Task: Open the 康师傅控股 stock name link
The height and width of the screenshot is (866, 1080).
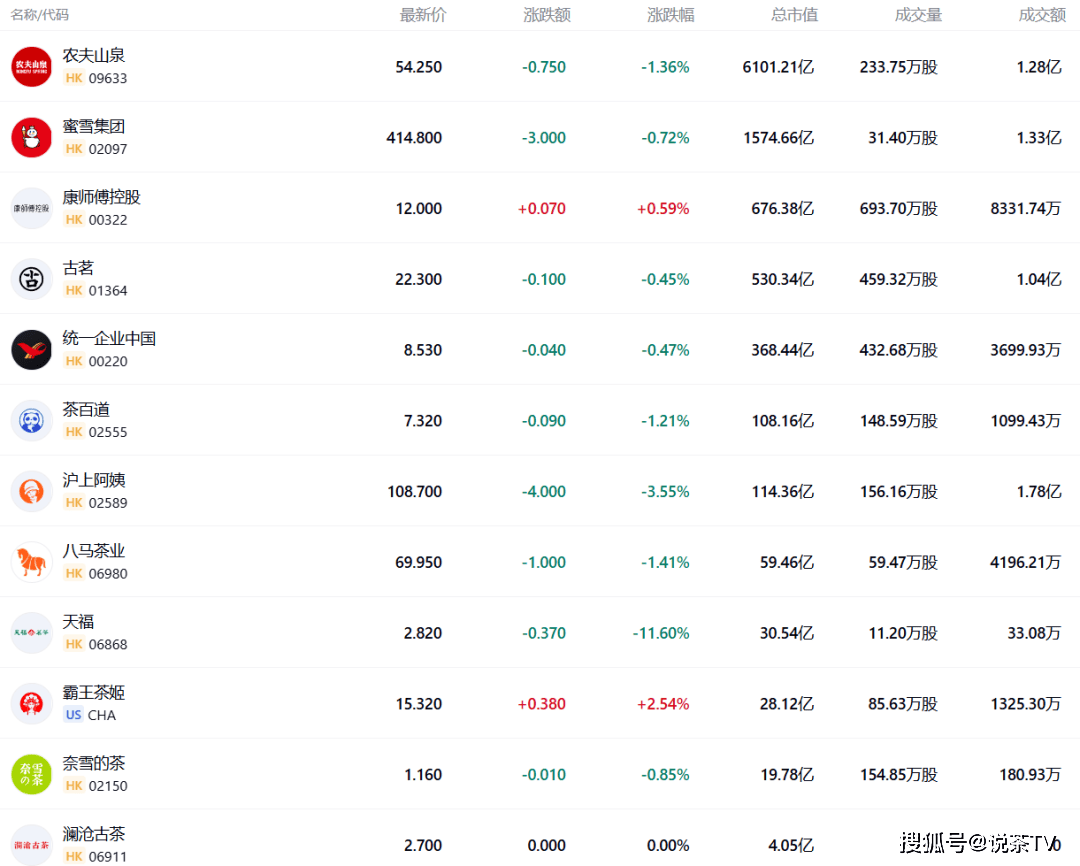Action: pos(102,197)
